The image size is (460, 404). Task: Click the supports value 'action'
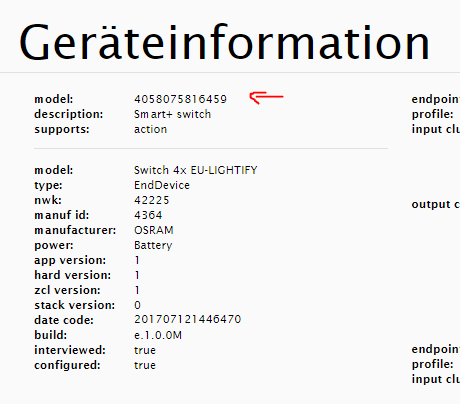150,129
